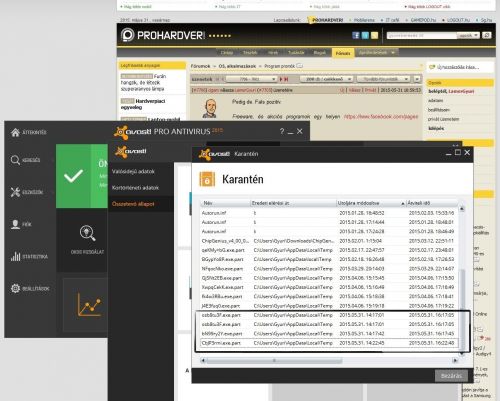Select the NFqocMko.exe.part quarantine row
The height and width of the screenshot is (401, 500).
coord(329,269)
